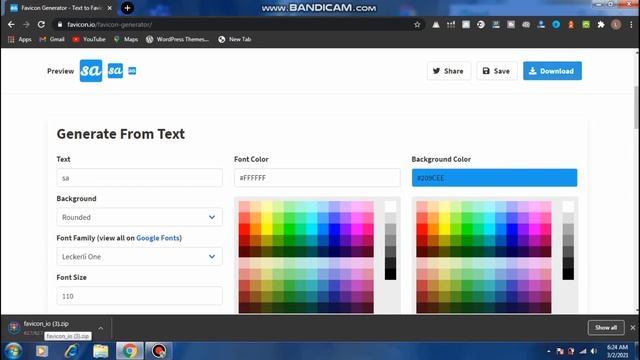Click the Text input field

tap(140, 178)
